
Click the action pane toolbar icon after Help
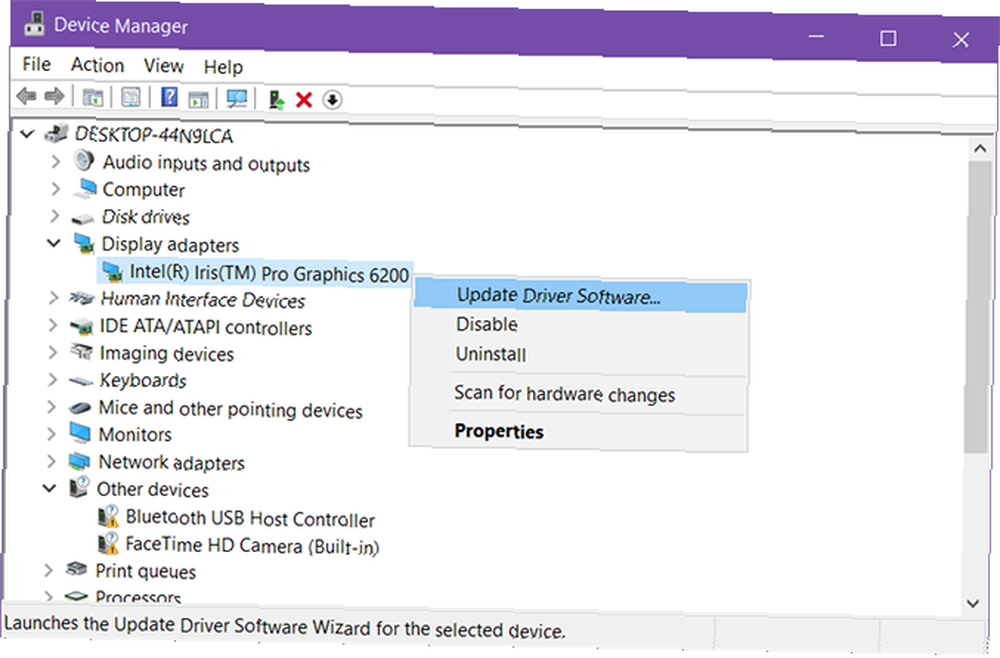198,99
